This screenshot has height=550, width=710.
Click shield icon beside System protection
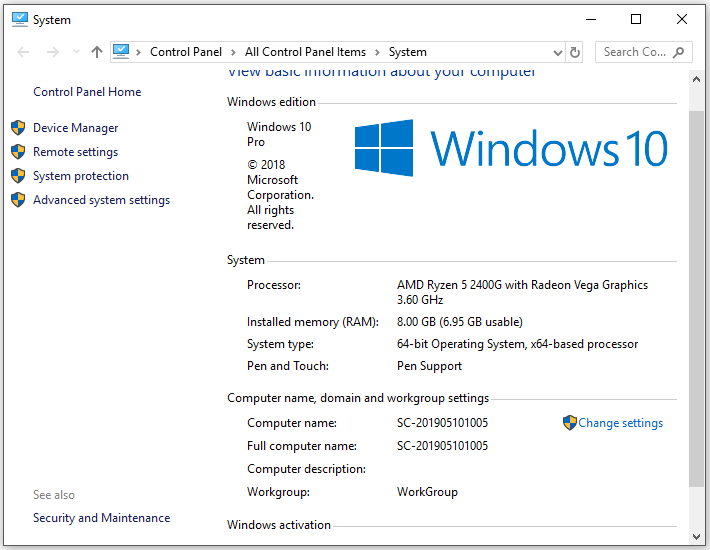coord(18,176)
